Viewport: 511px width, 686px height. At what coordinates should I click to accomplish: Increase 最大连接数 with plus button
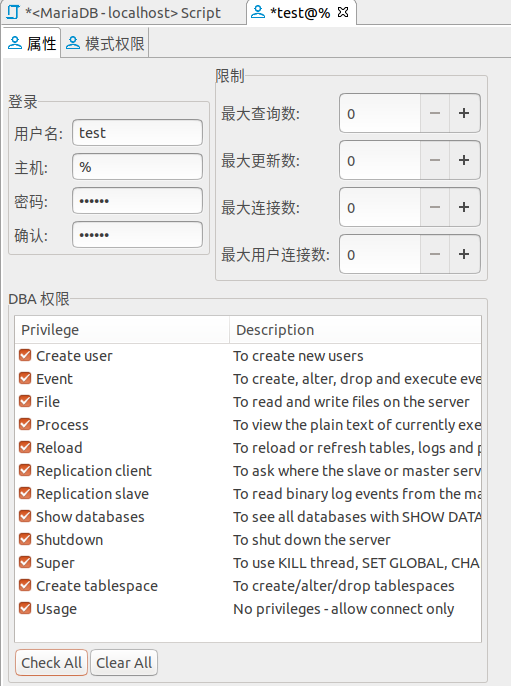[x=464, y=207]
